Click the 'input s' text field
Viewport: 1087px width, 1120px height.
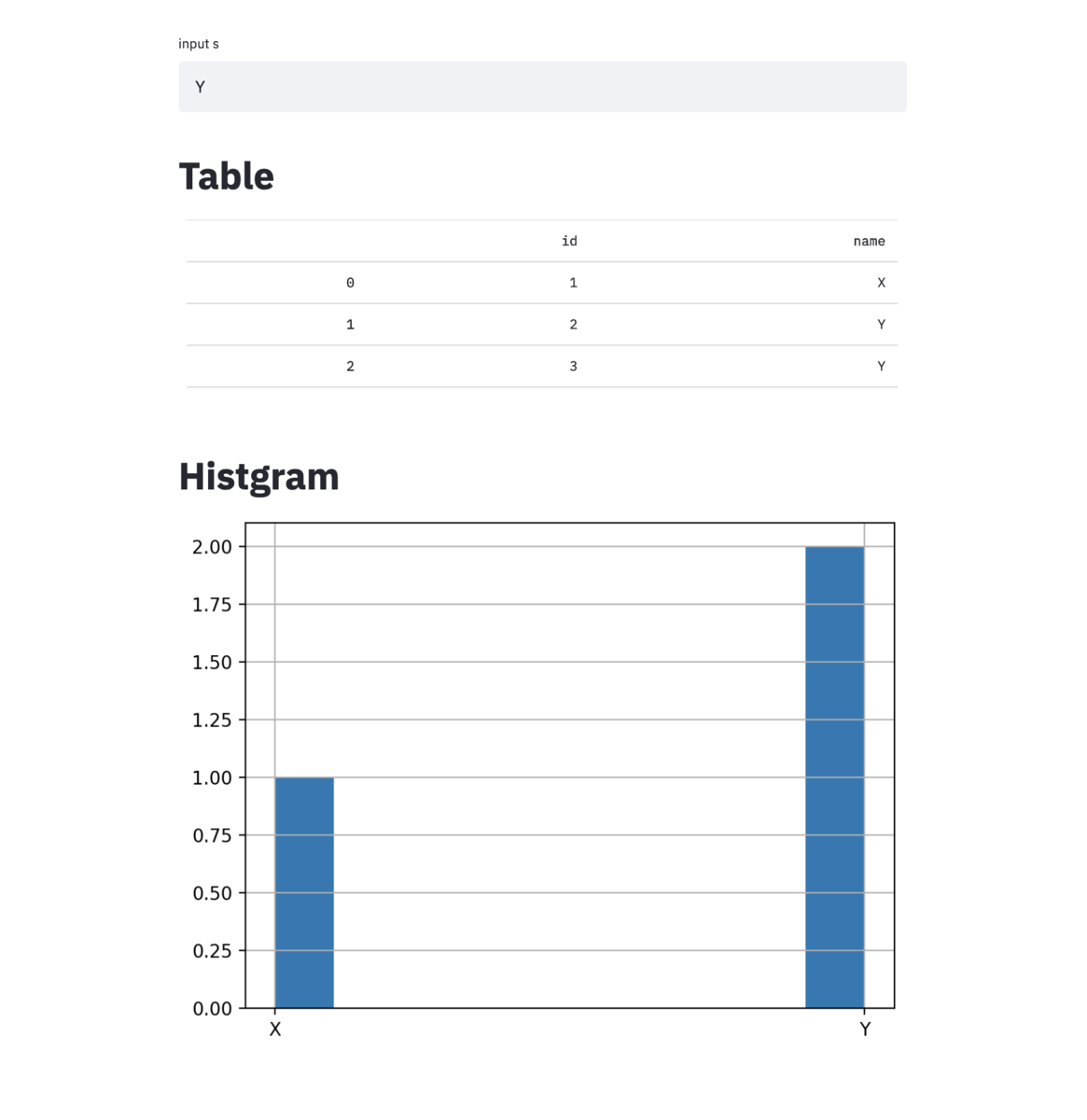pos(542,87)
